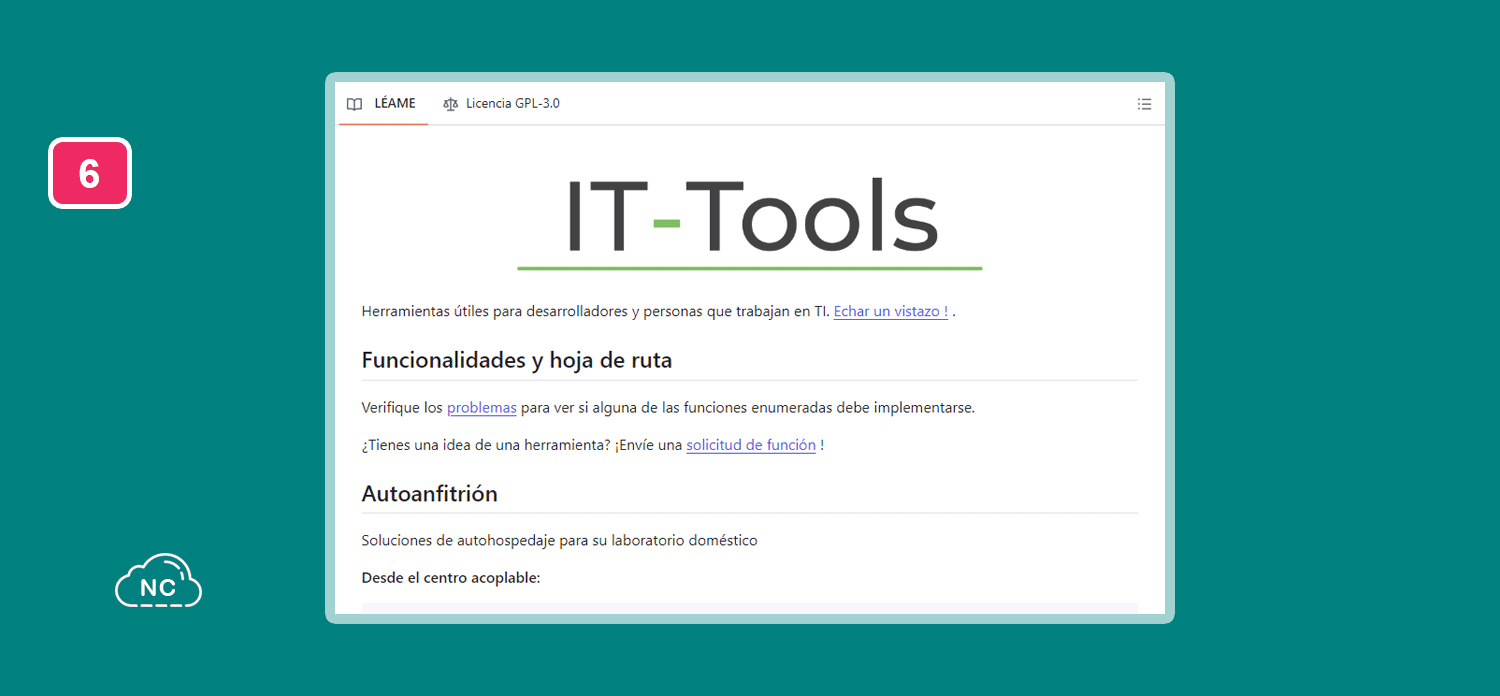Open the 'solicitud de función' link
The height and width of the screenshot is (696, 1500).
751,445
